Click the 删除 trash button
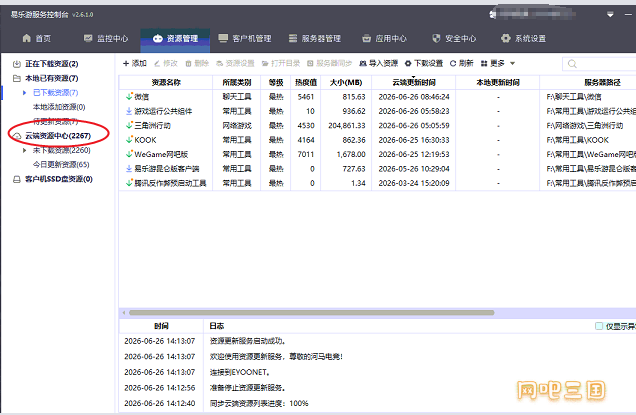Screen dimensions: 636x415 [197, 63]
